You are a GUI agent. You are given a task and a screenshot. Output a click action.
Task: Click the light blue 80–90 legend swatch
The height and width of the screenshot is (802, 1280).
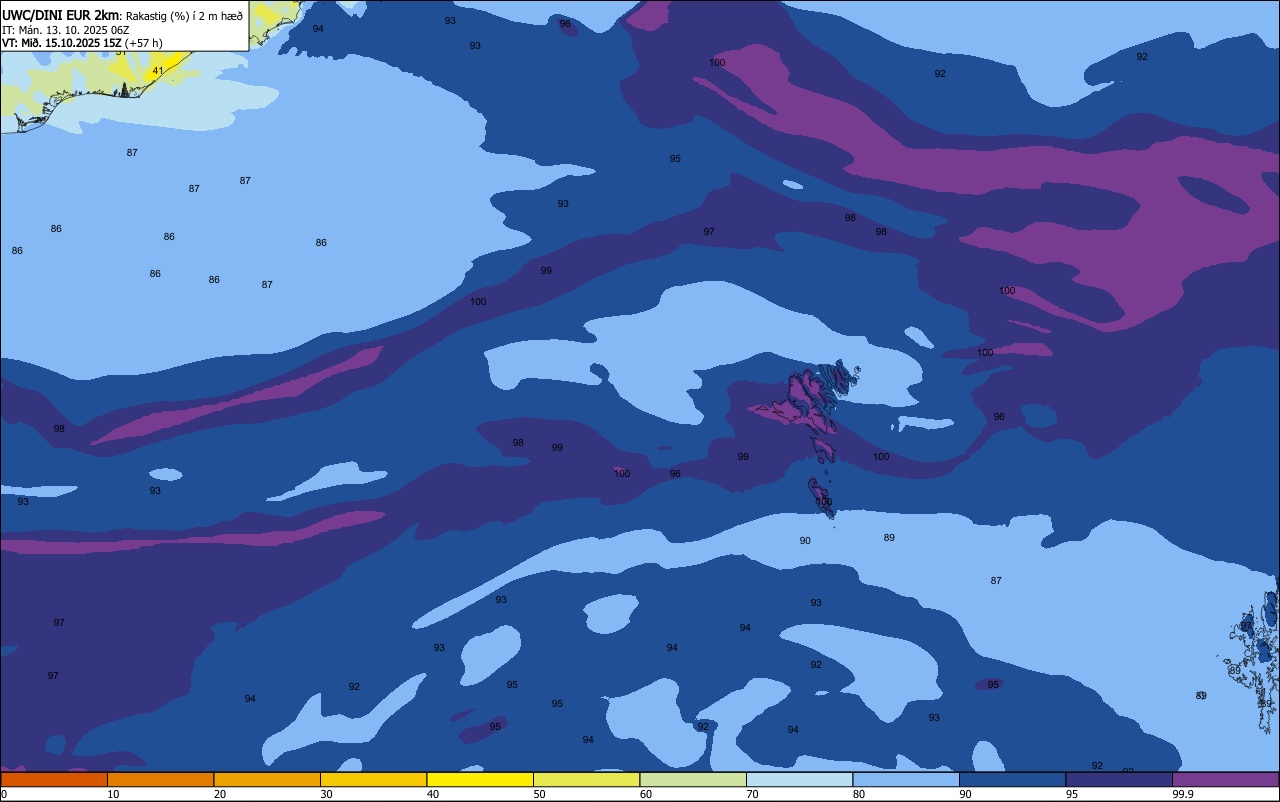pos(906,779)
